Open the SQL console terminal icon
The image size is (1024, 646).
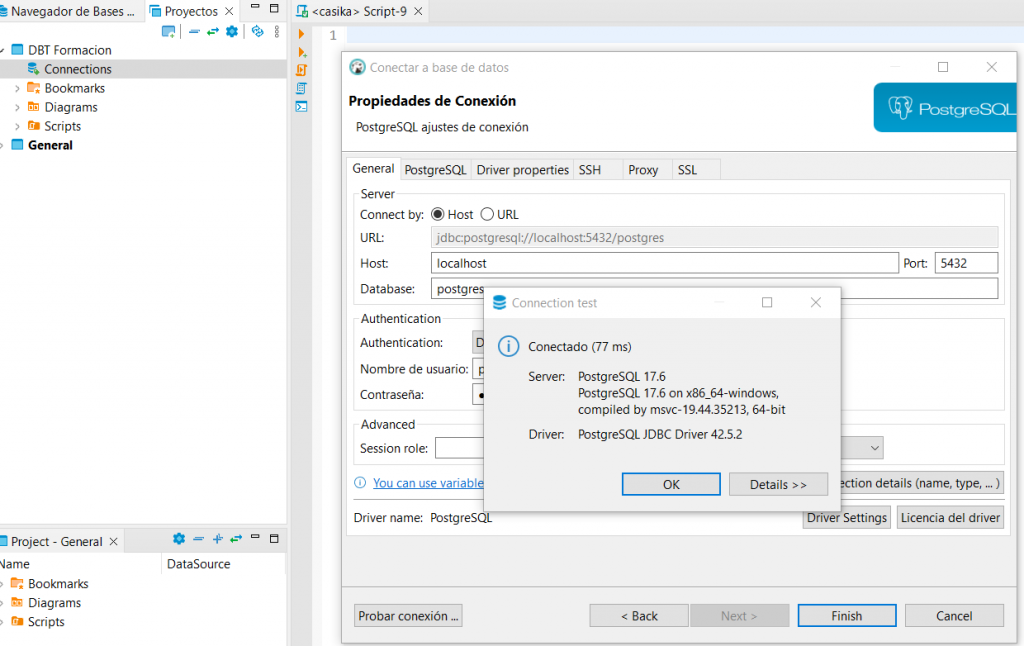tap(301, 106)
